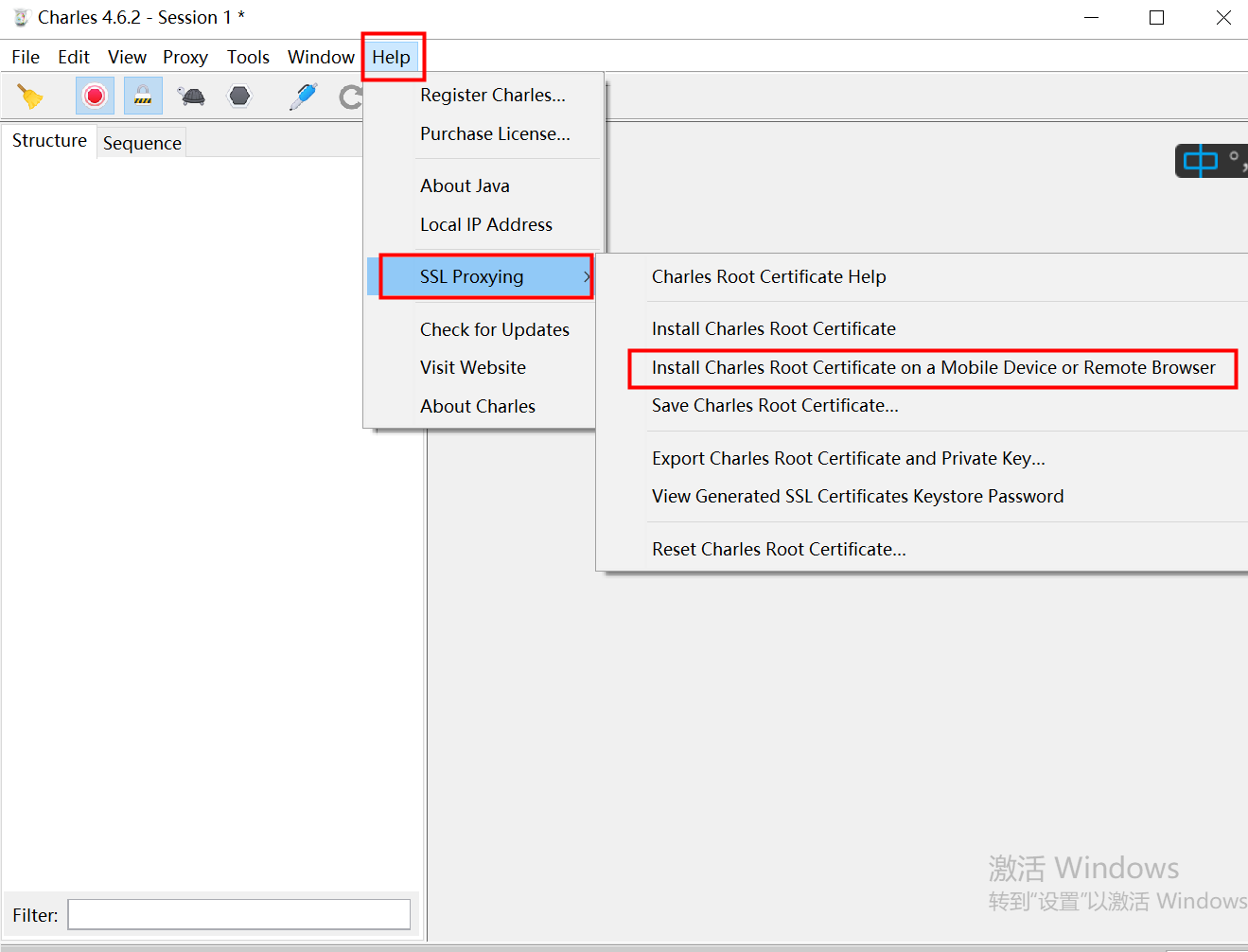The image size is (1248, 952).
Task: Open the Proxy menu
Action: coord(185,57)
